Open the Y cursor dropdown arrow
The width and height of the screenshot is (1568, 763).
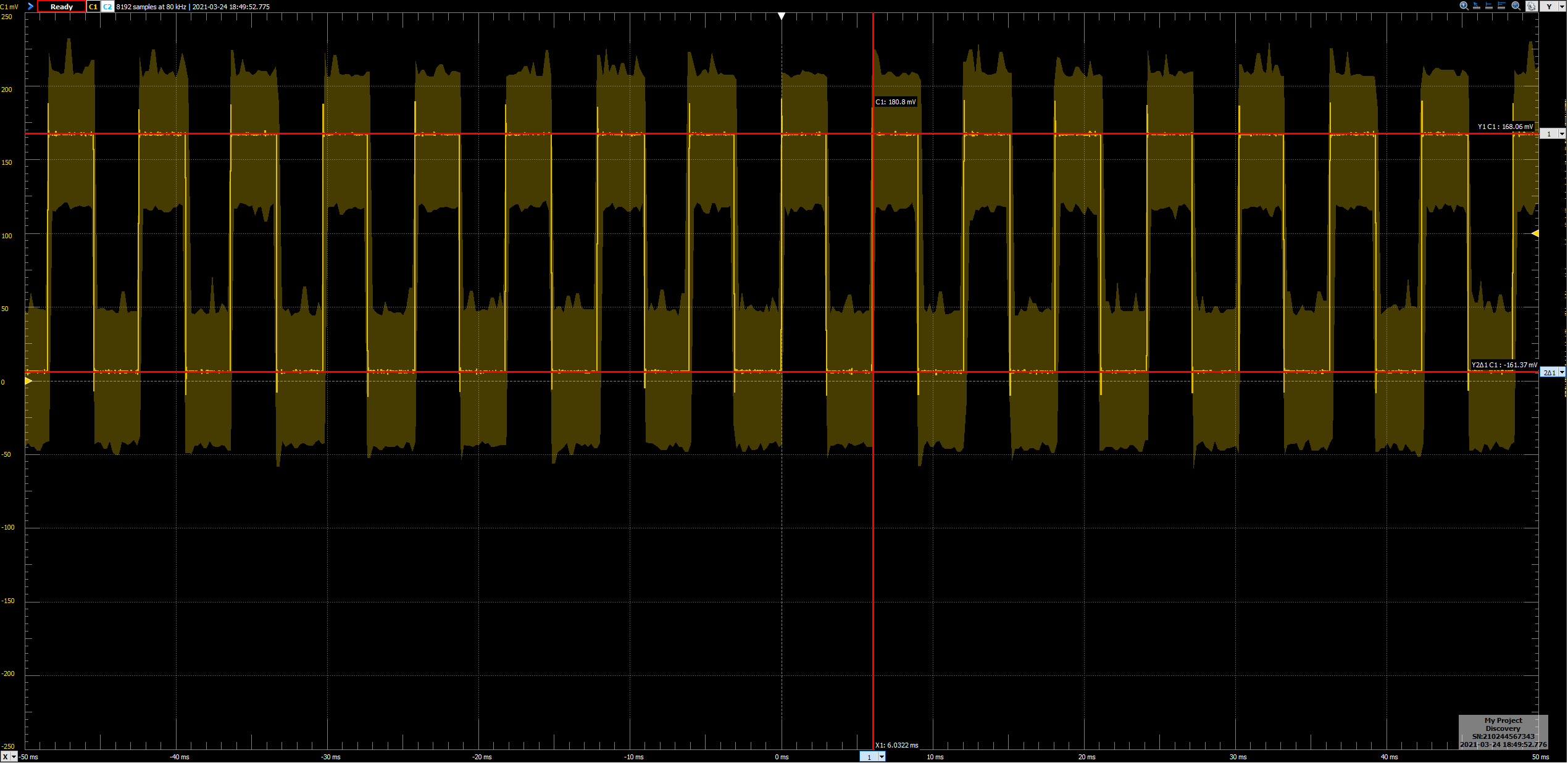(x=1562, y=6)
